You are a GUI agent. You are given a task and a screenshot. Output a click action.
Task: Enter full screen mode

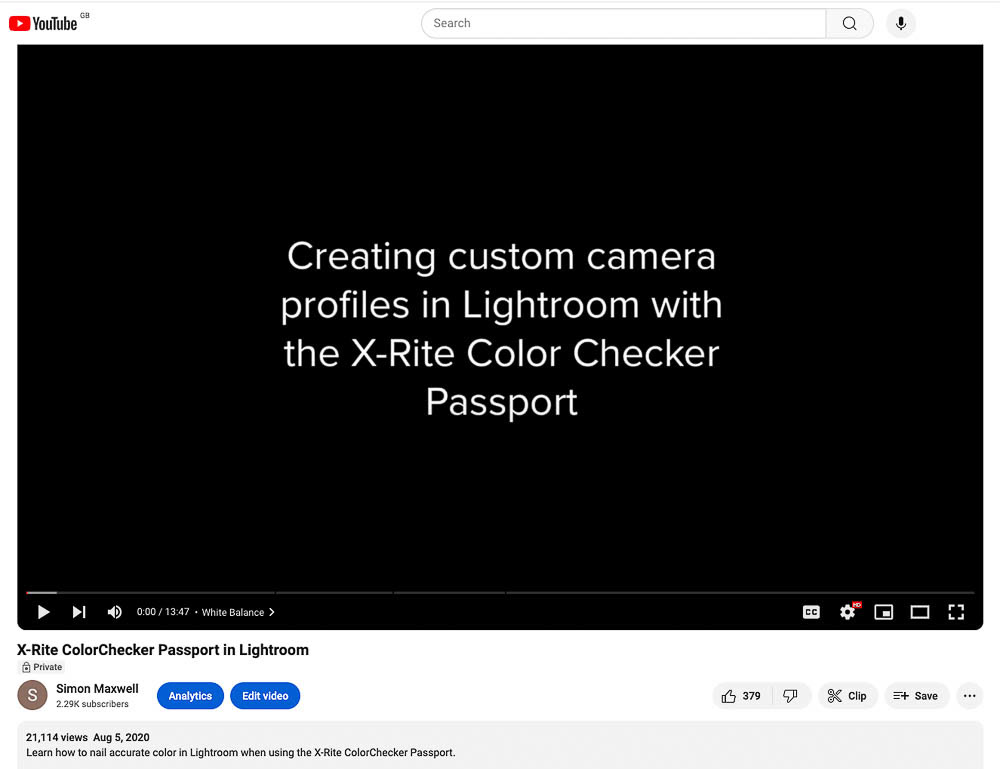click(956, 612)
